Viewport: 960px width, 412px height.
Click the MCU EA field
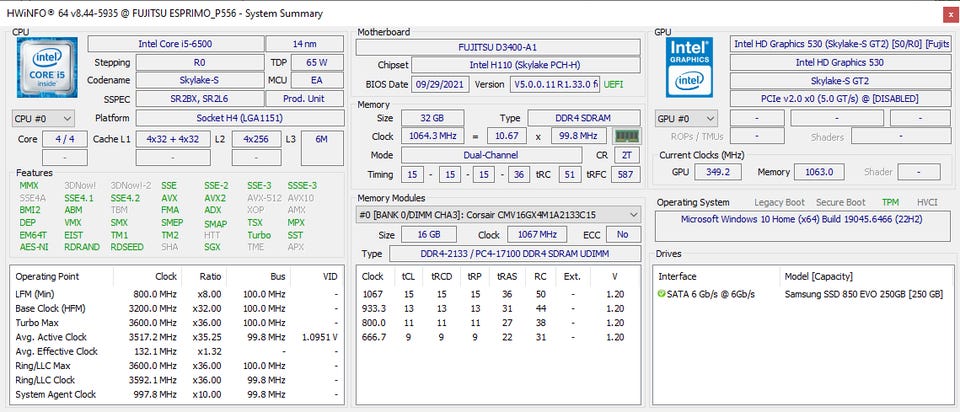point(317,80)
